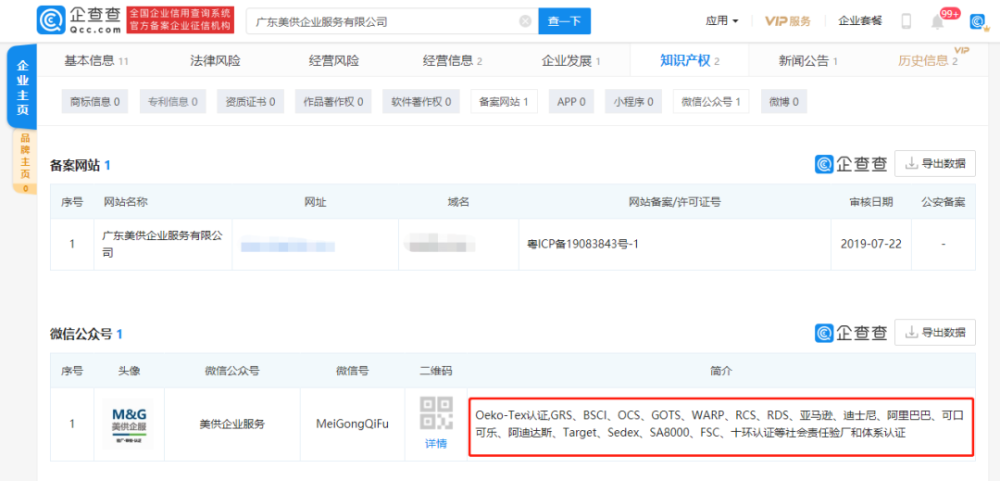Open the user avatar in top right
Viewport: 1000px width, 481px height.
coord(978,22)
